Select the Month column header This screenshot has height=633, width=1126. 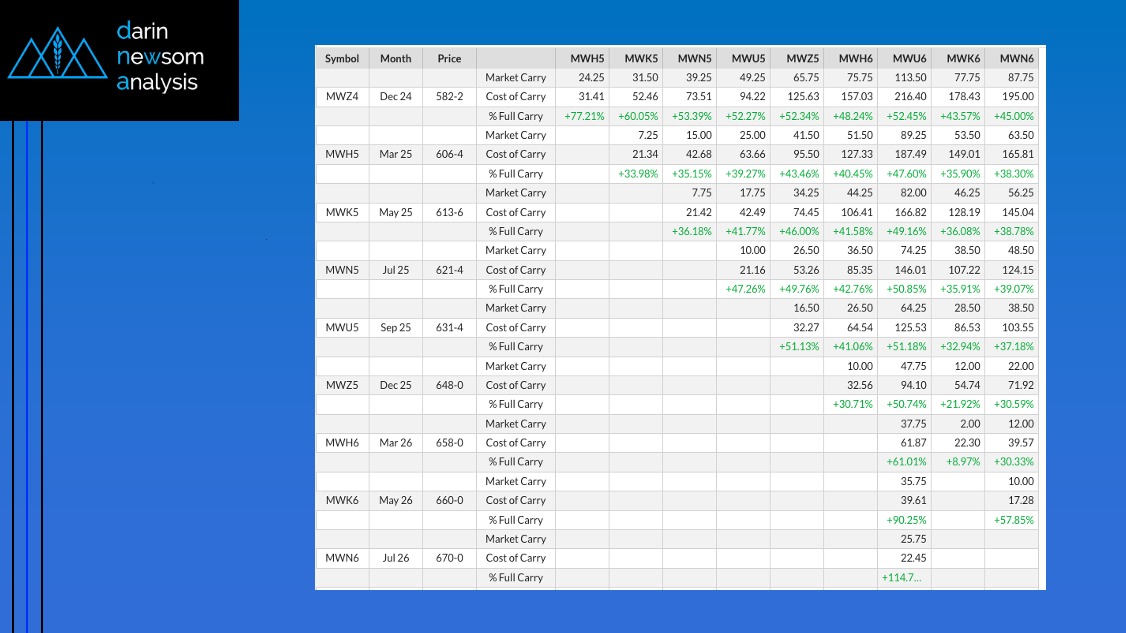(x=396, y=58)
